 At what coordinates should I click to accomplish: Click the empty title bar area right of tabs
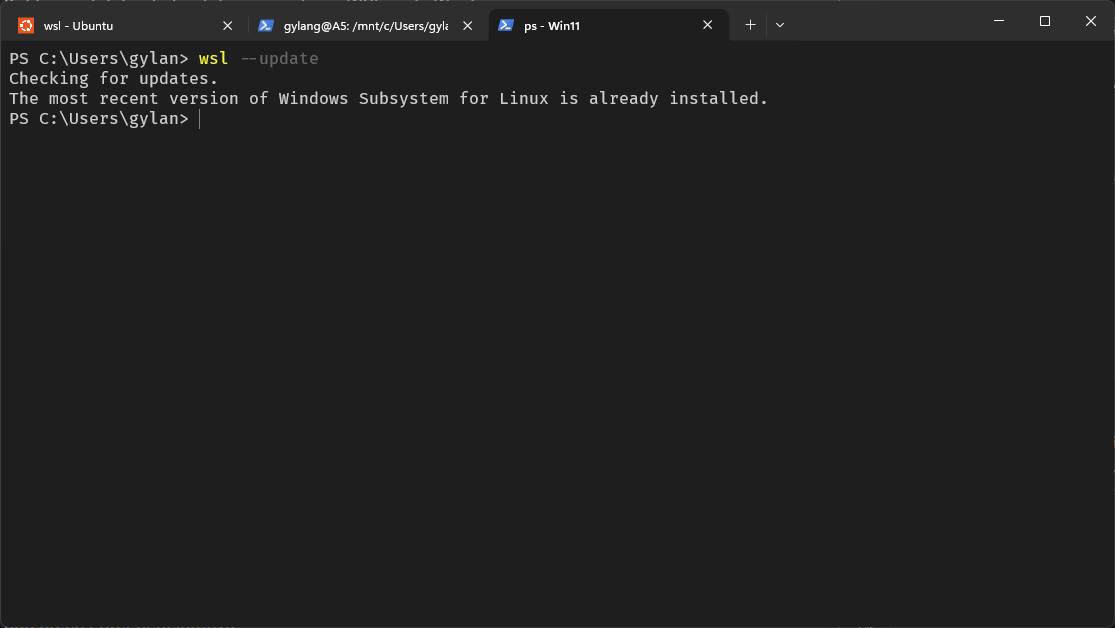tap(880, 22)
